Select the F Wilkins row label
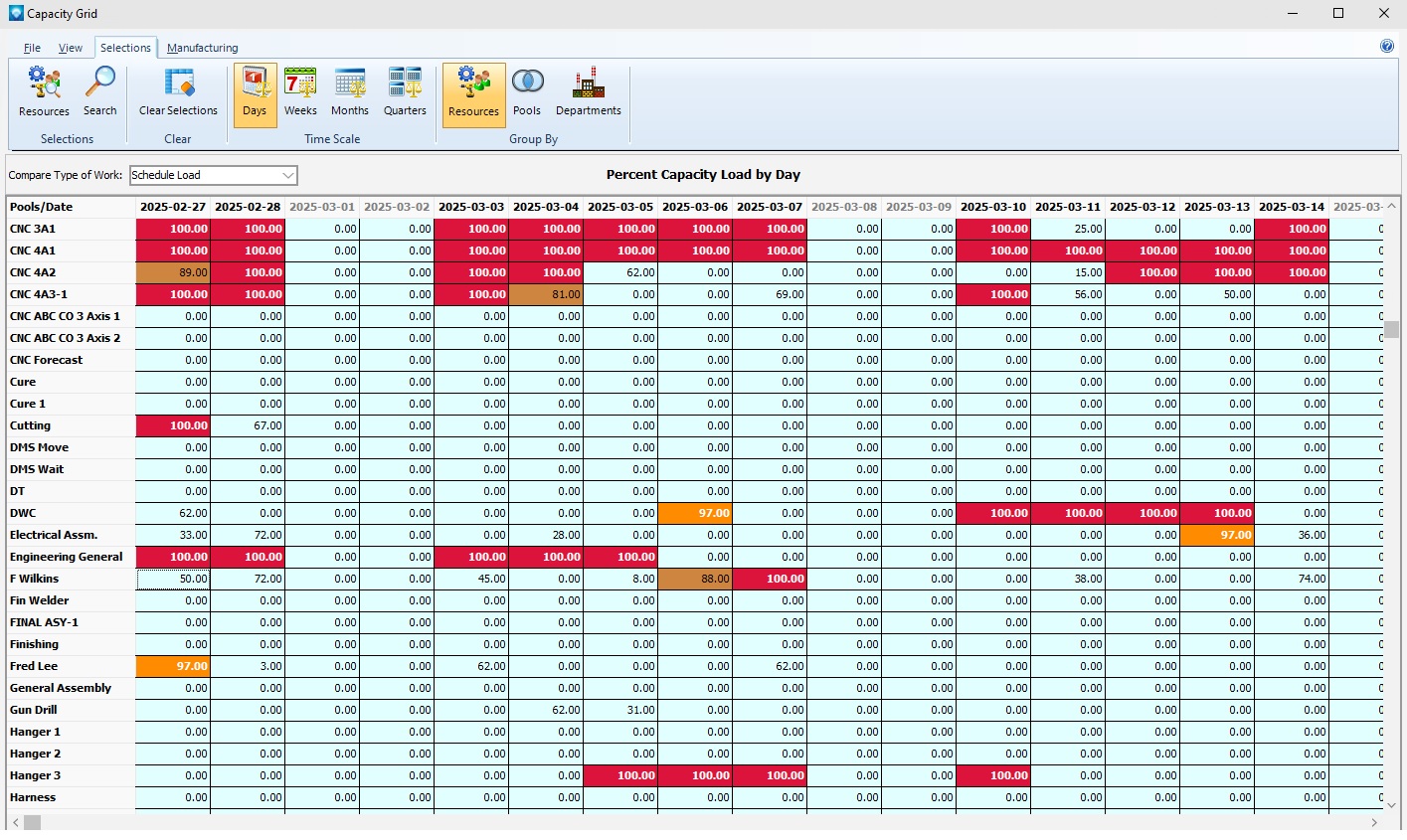The image size is (1407, 840). pos(72,579)
